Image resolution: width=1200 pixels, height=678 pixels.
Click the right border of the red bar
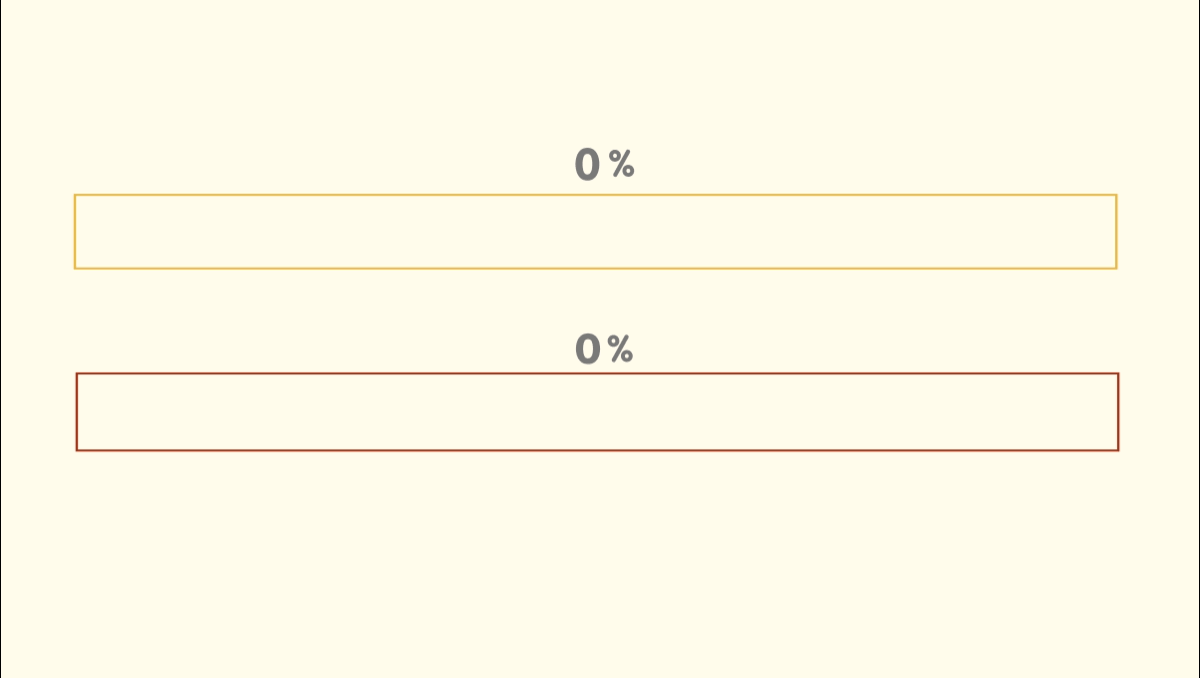1118,412
